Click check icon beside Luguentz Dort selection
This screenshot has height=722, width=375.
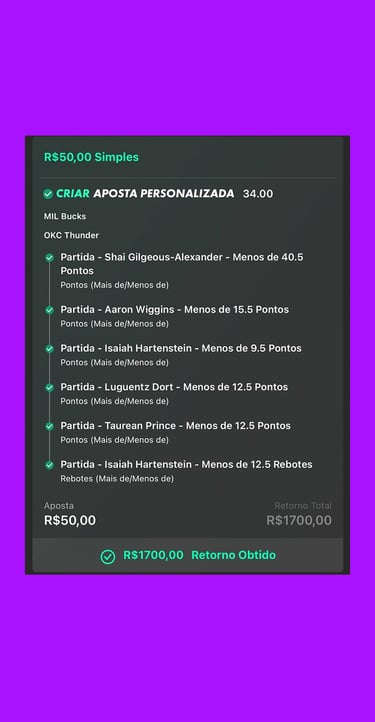coord(49,388)
